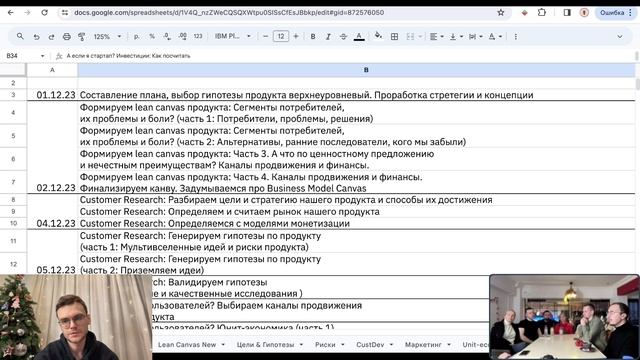Open more number formats (123)
640x360 pixels.
(x=198, y=37)
